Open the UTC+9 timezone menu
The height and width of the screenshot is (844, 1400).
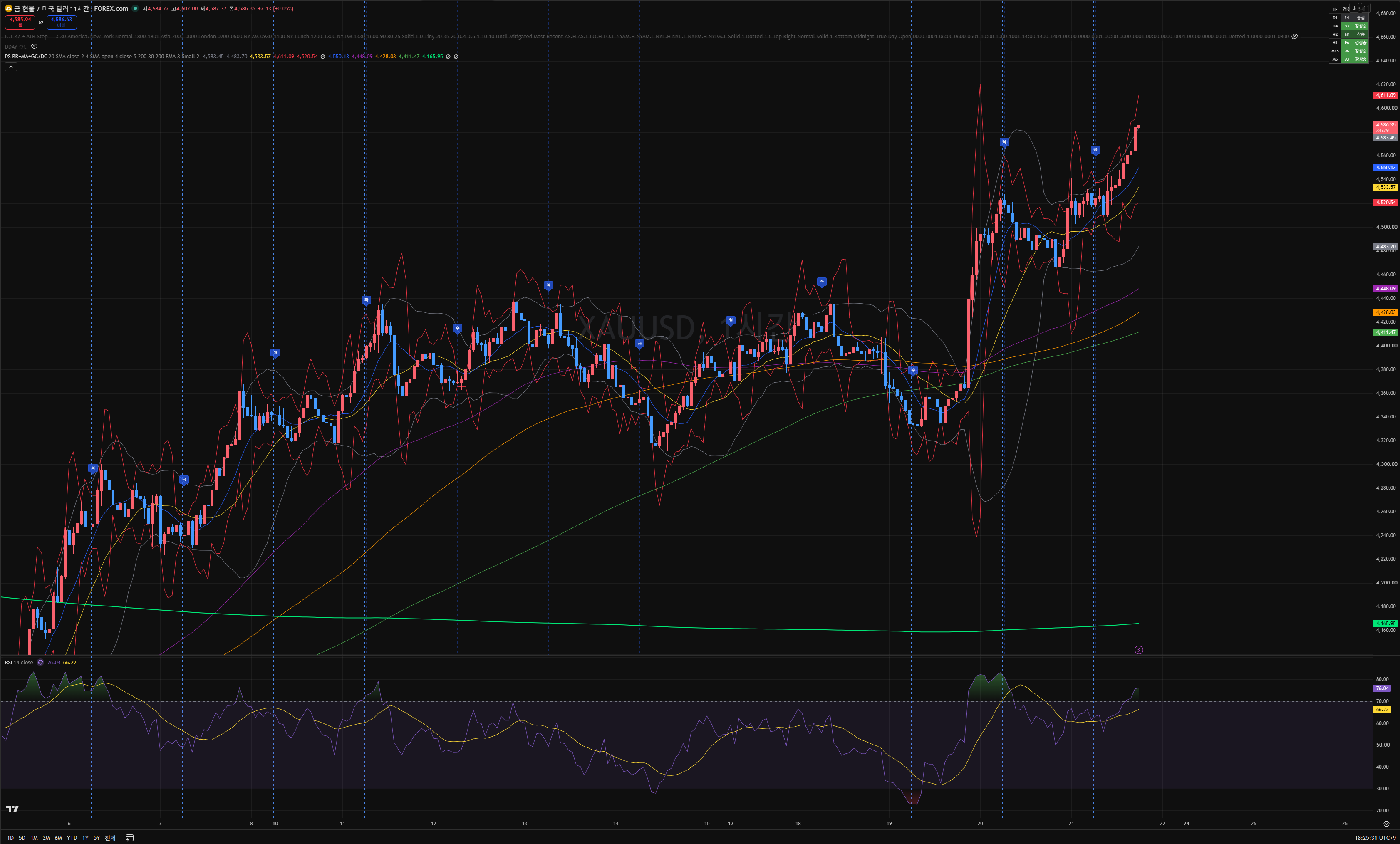click(1375, 838)
